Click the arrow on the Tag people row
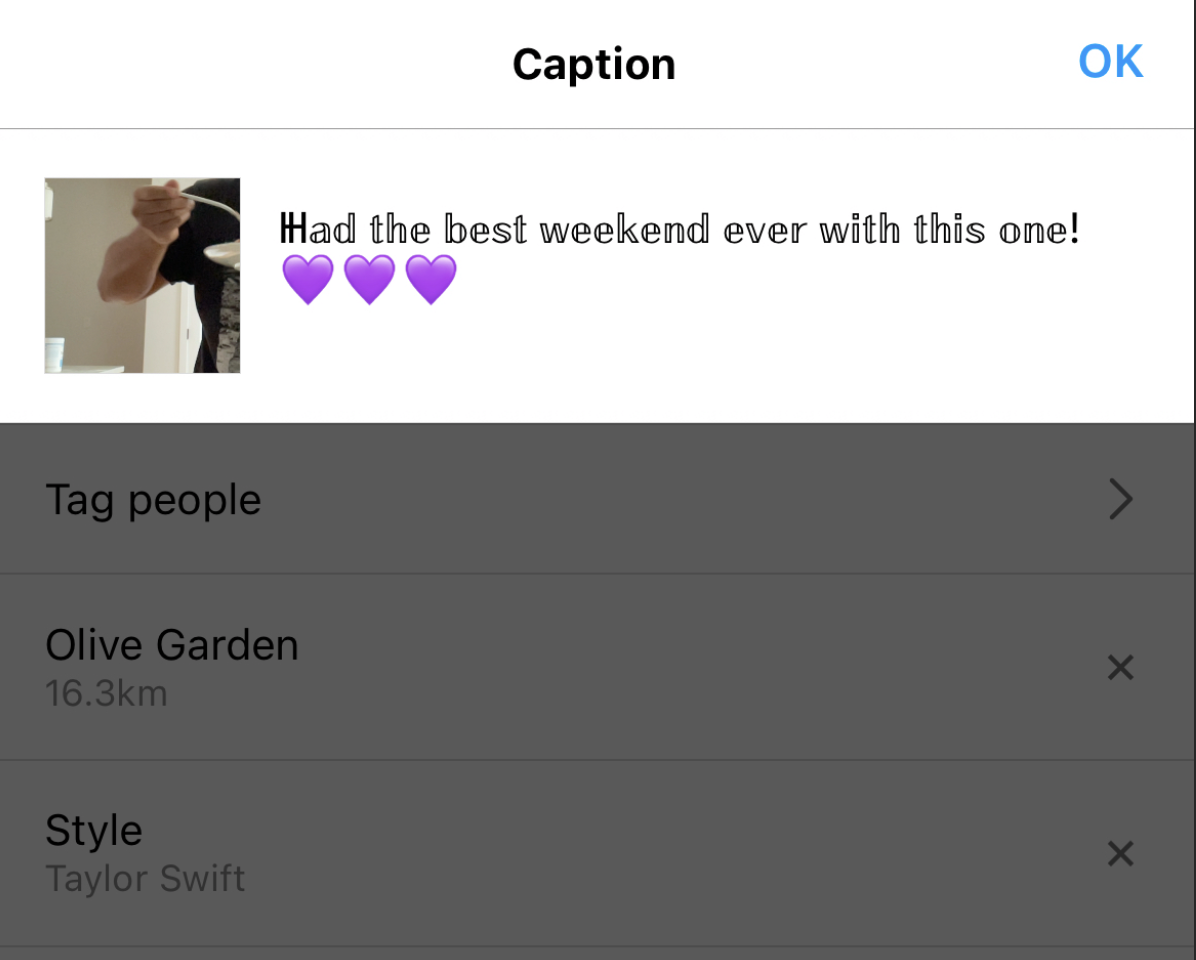Image resolution: width=1196 pixels, height=960 pixels. click(1121, 499)
